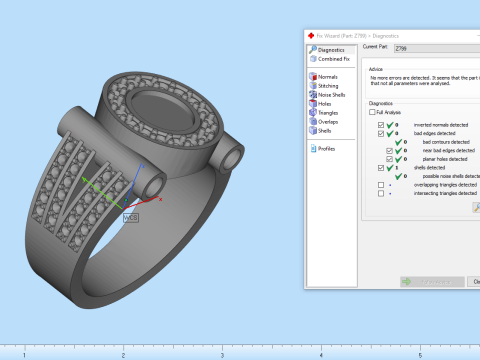Uncheck bad edges detected checkbox
This screenshot has height=360, width=480.
coord(381,134)
